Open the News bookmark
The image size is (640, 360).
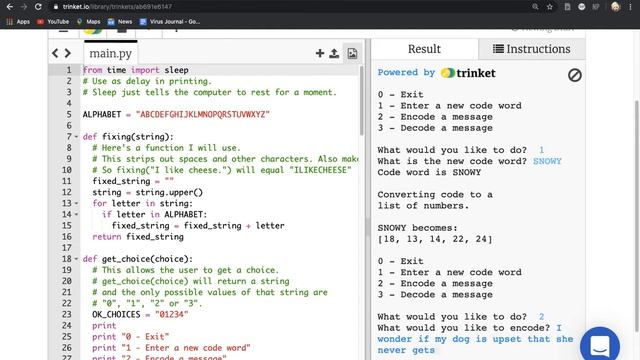(x=120, y=22)
